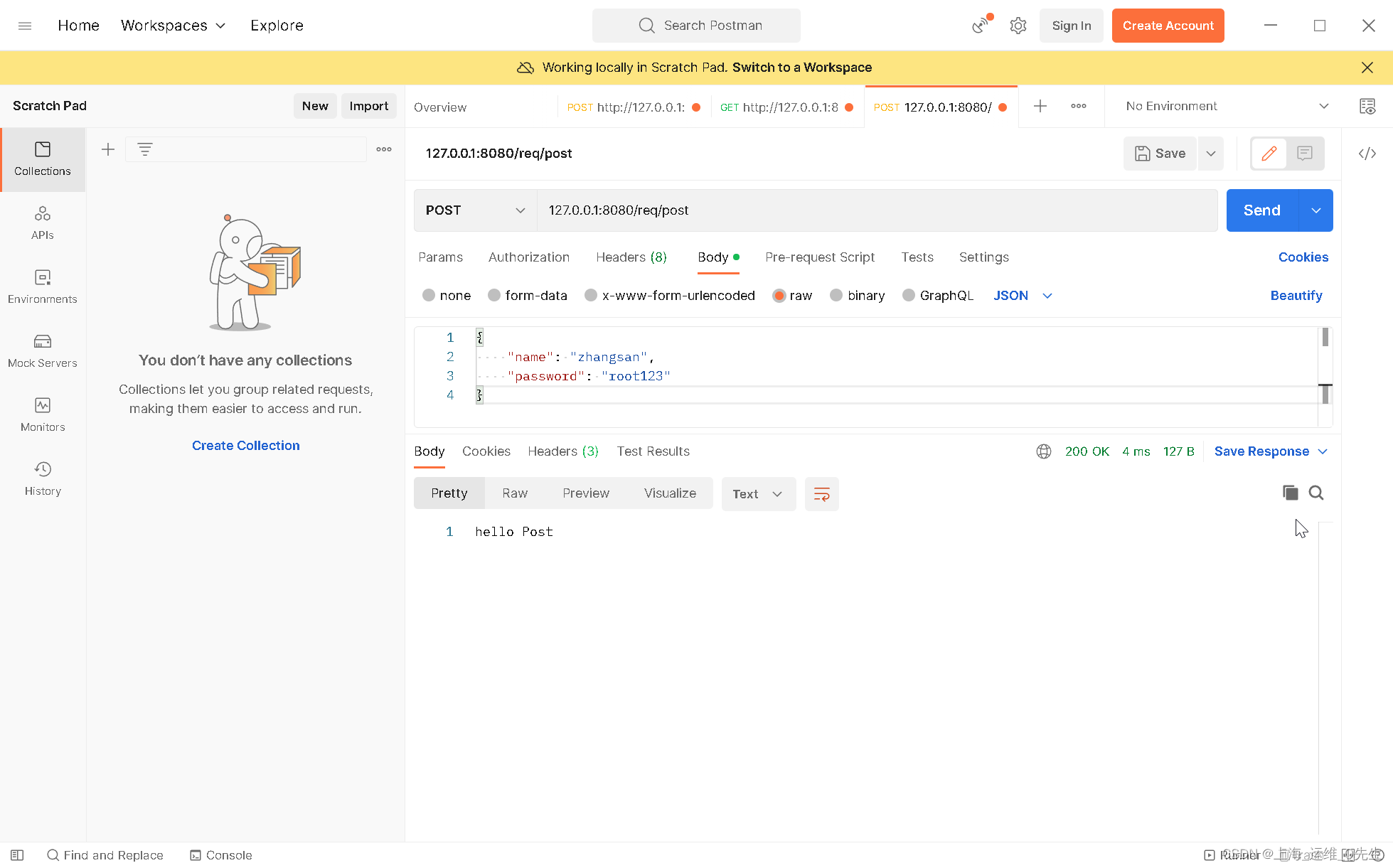Switch to the Tests tab
Viewport: 1393px width, 868px height.
point(915,257)
